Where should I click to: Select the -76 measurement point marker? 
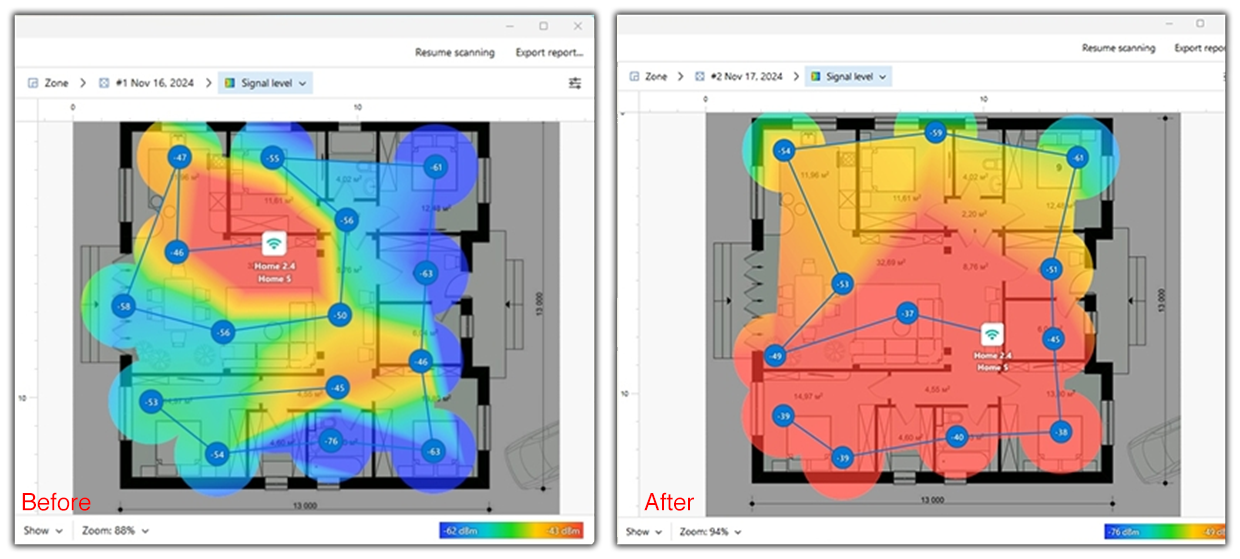click(330, 440)
